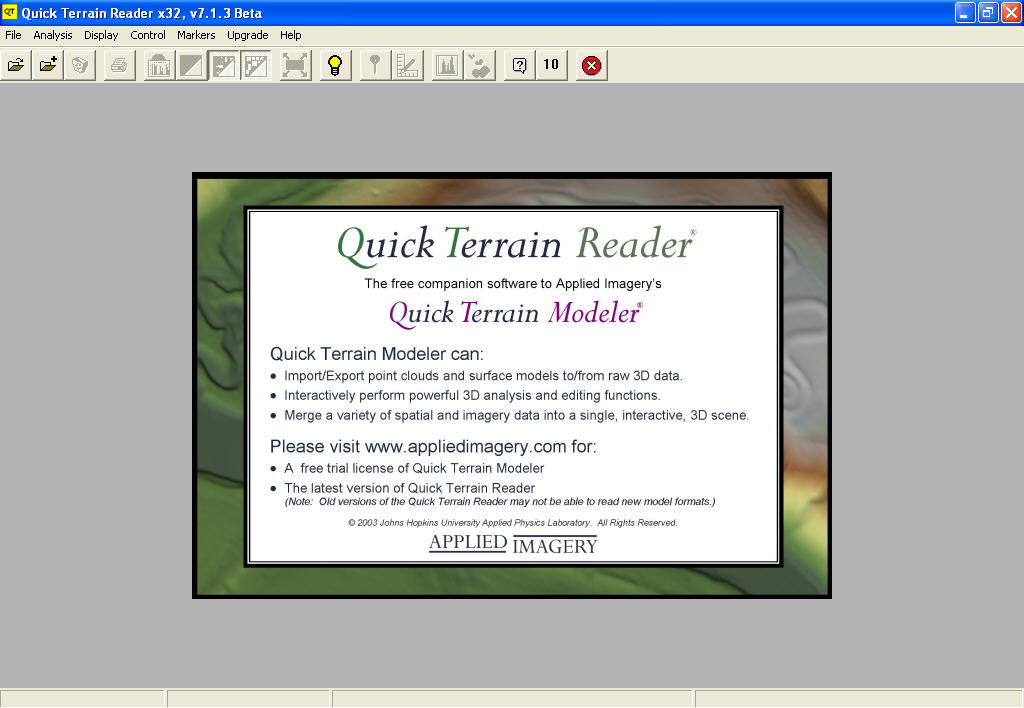The width and height of the screenshot is (1024, 708).
Task: Click the leftmost status bar pane
Action: click(82, 697)
